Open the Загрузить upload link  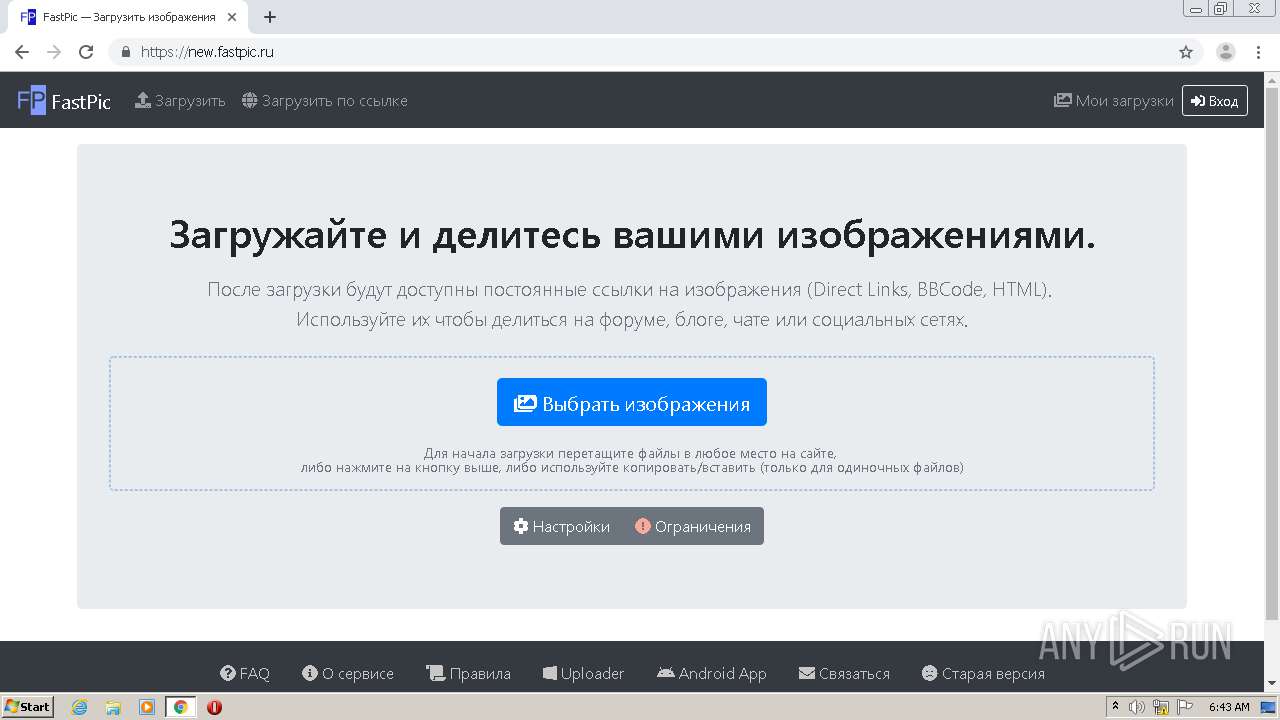click(x=180, y=101)
